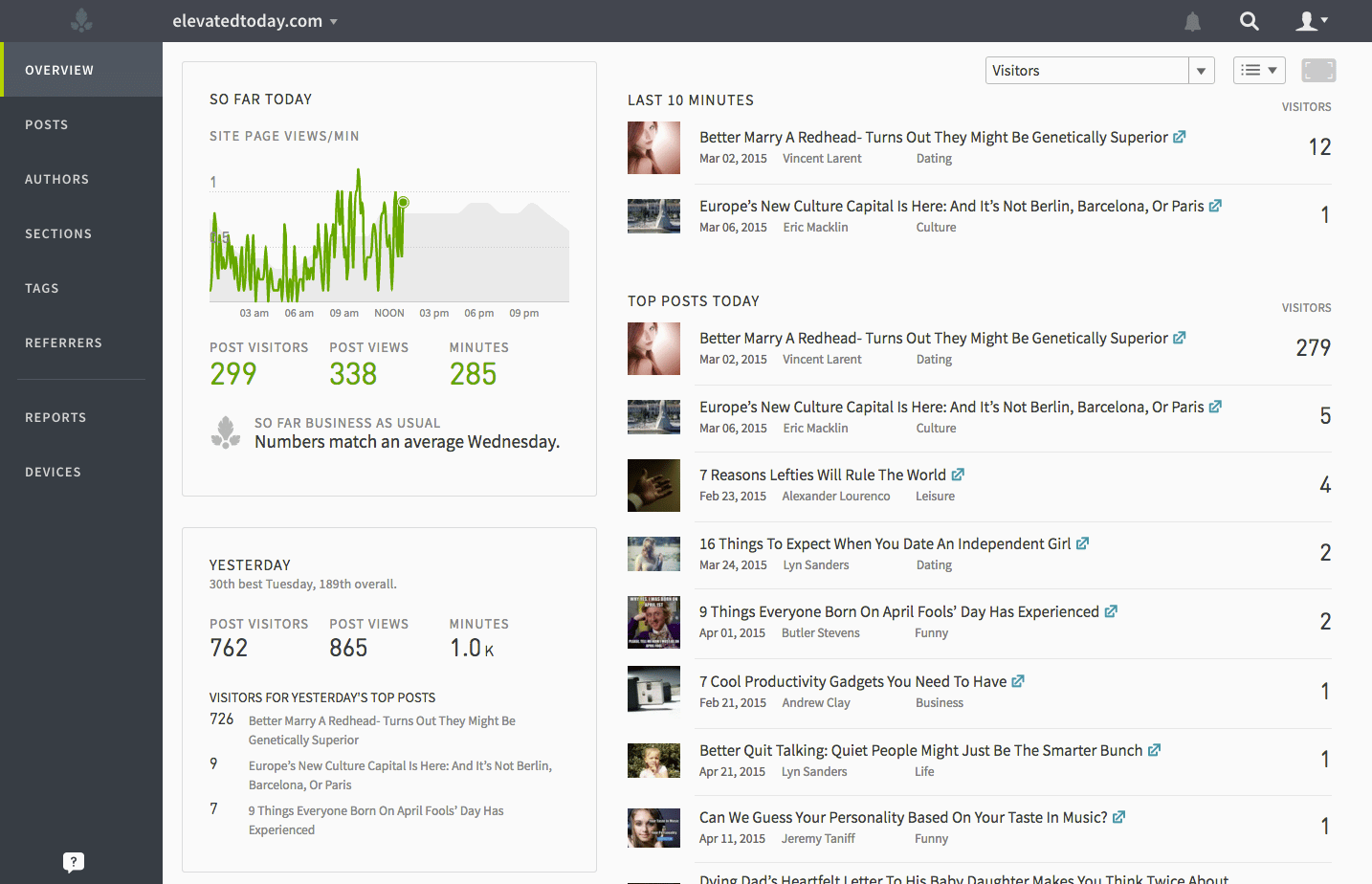
Task: Click Redhead thumbnail in Top Posts Today
Action: pos(653,348)
